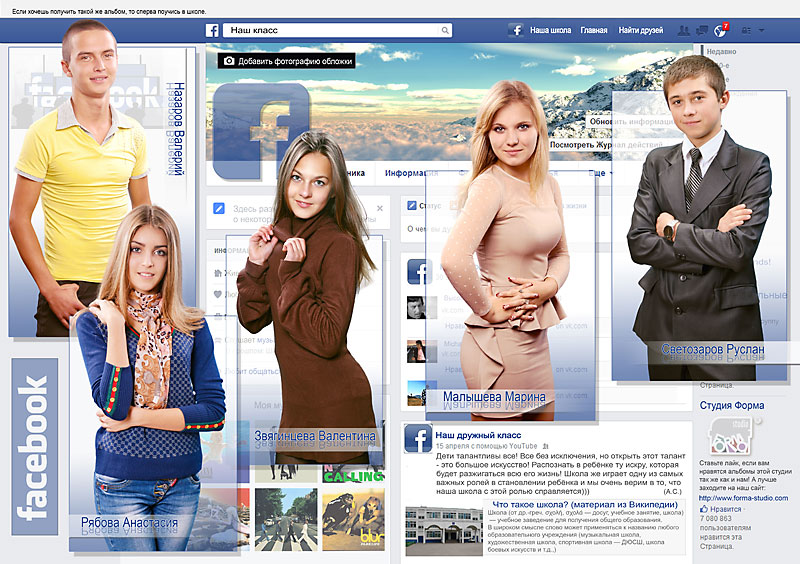Screen dimensions: 800x564
Task: Click the large Facebook profile picture logo
Action: [261, 131]
